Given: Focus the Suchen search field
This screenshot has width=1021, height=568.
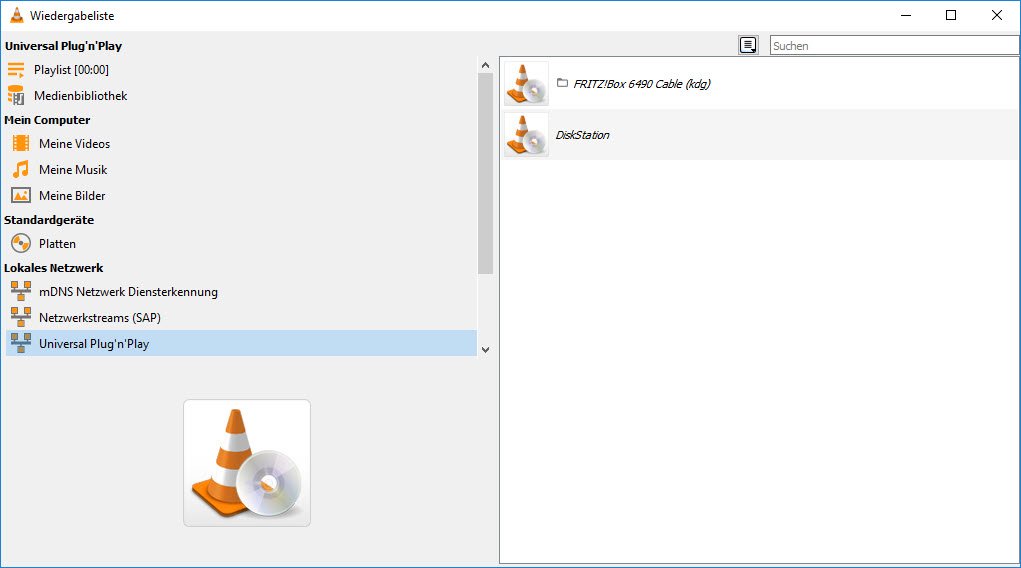Looking at the screenshot, I should (895, 46).
